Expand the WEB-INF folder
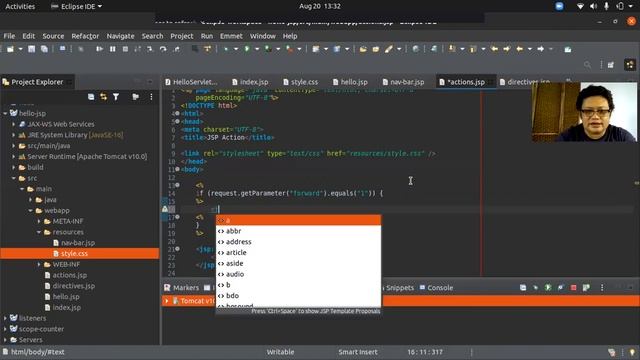This screenshot has width=640, height=360. click(x=39, y=264)
